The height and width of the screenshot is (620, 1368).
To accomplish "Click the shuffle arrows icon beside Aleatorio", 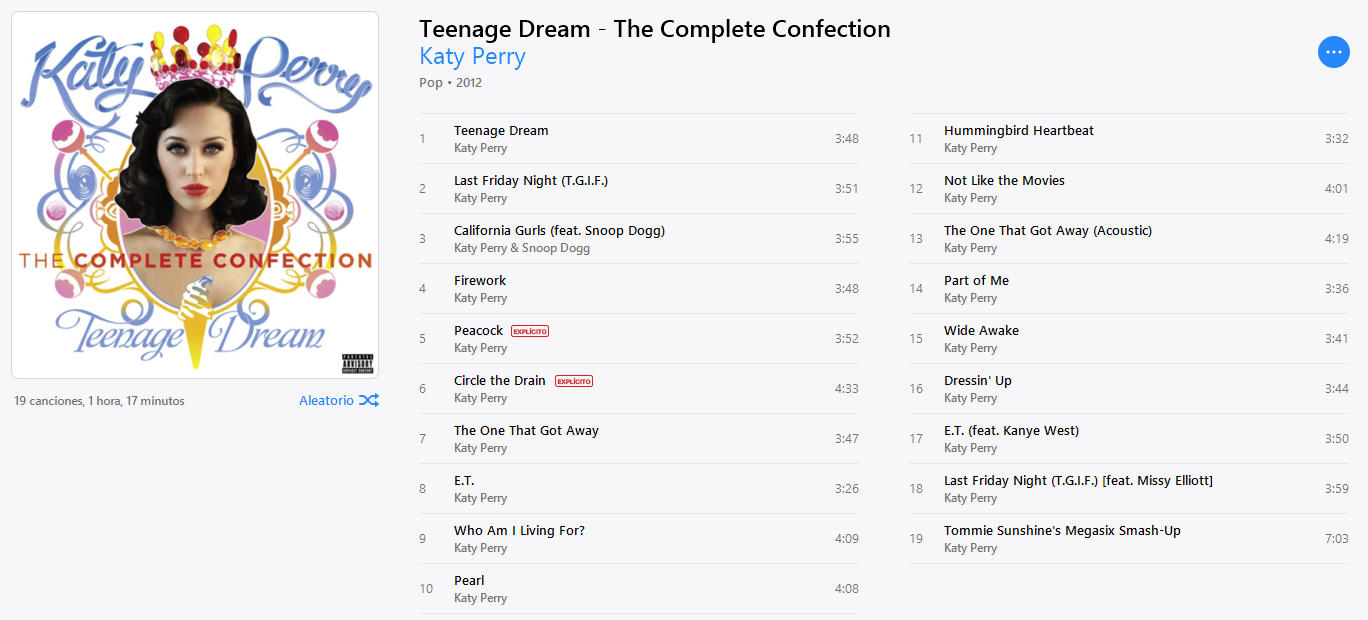I will pos(369,400).
